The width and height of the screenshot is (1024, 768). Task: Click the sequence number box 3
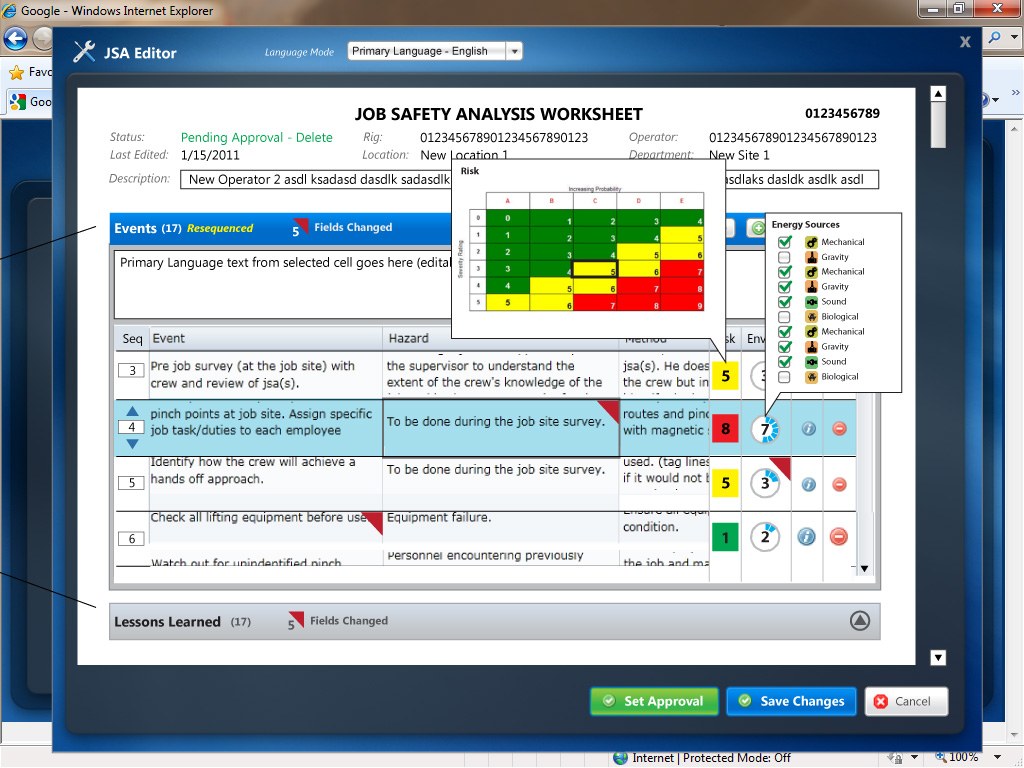[x=132, y=370]
